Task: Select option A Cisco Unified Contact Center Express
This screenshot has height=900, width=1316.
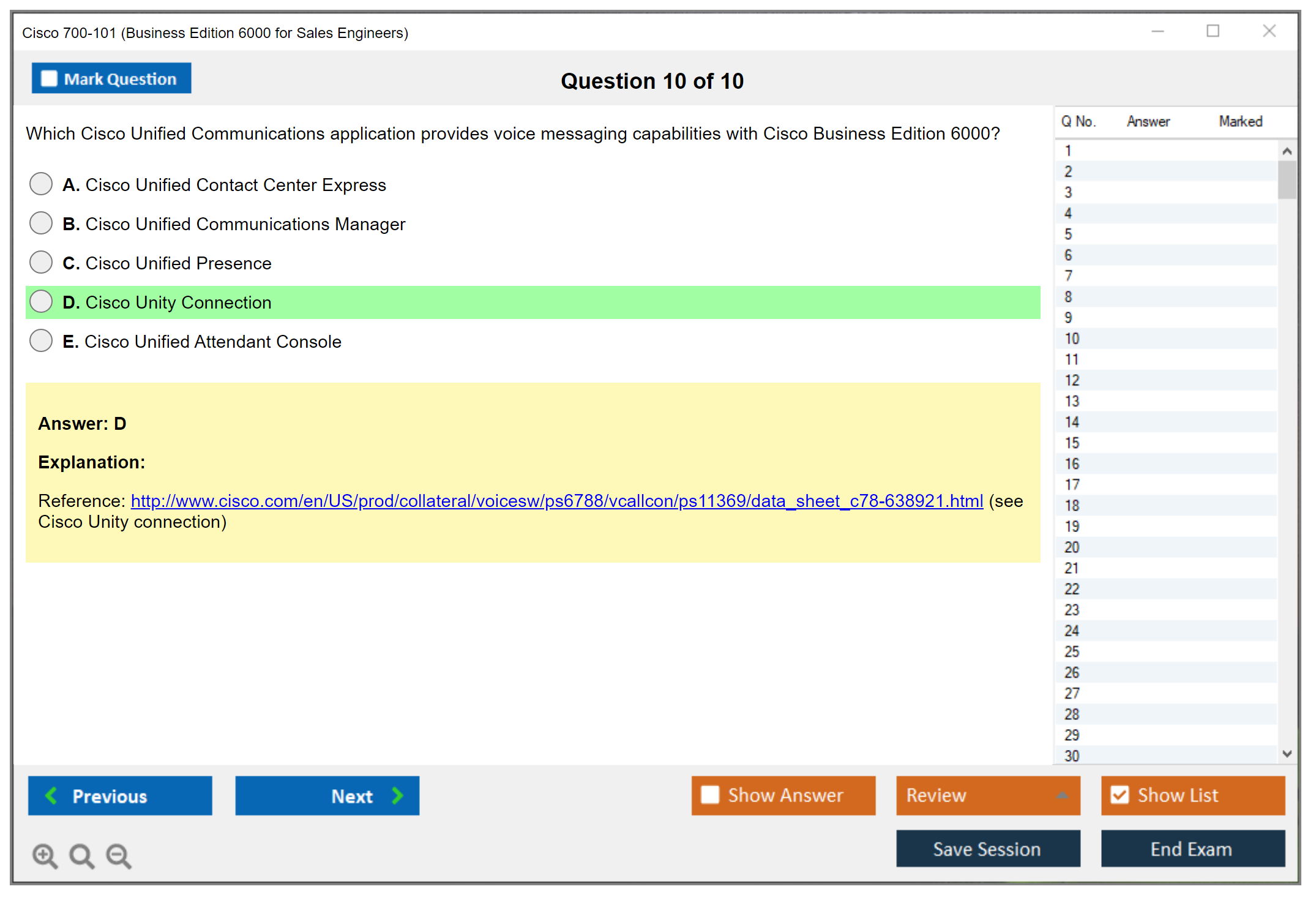Action: 41,184
